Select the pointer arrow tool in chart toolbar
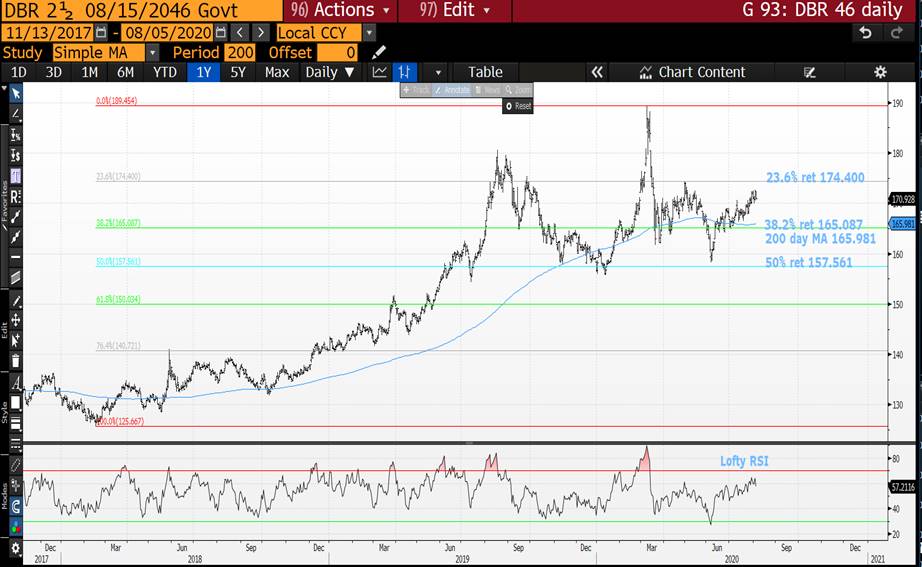Screen dimensions: 922x567 [16, 94]
